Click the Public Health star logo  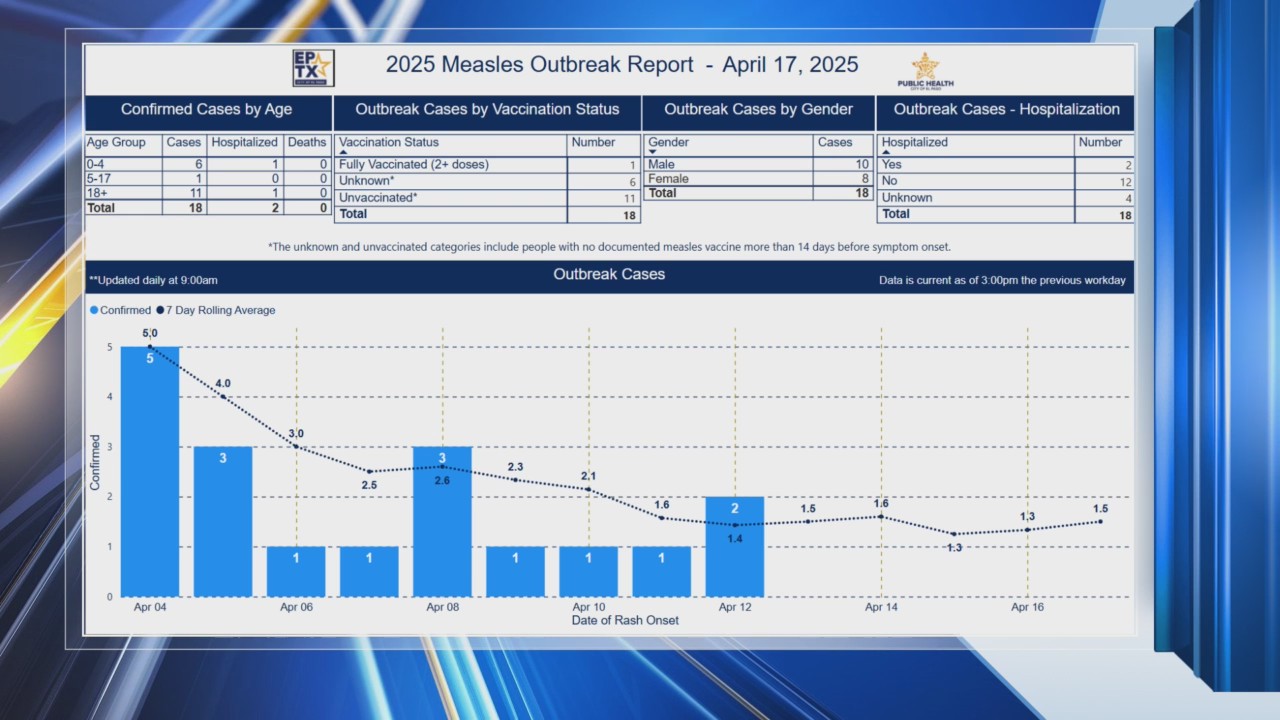pos(926,68)
